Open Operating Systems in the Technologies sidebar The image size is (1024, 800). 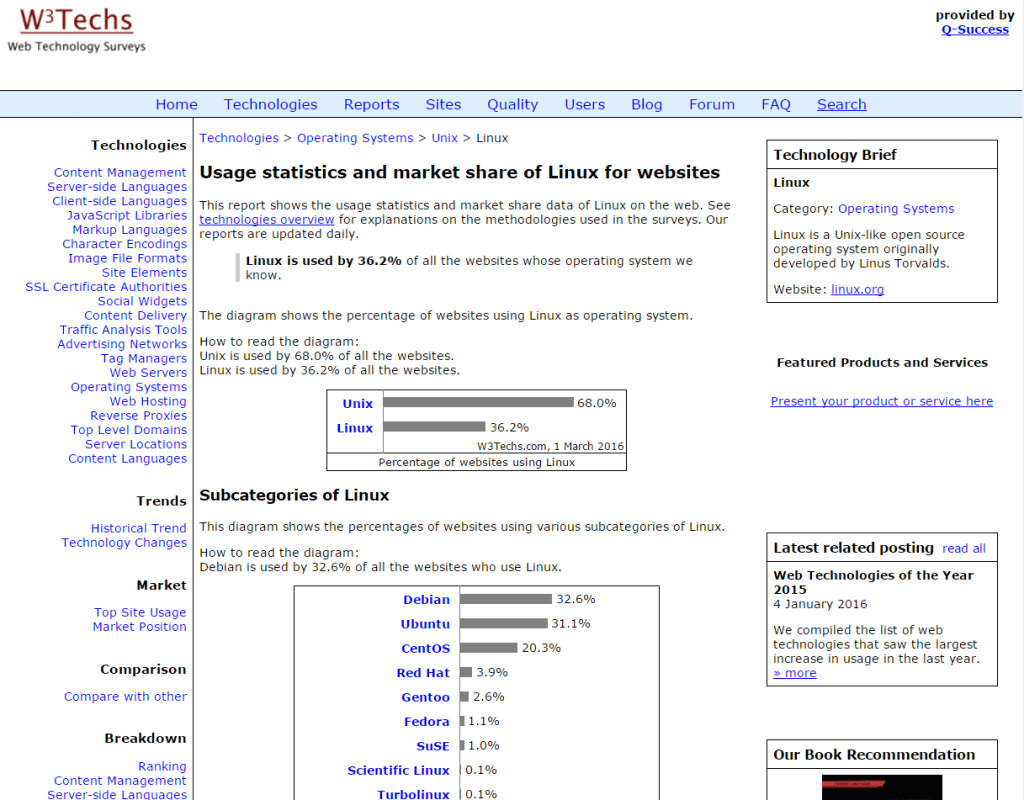point(128,387)
